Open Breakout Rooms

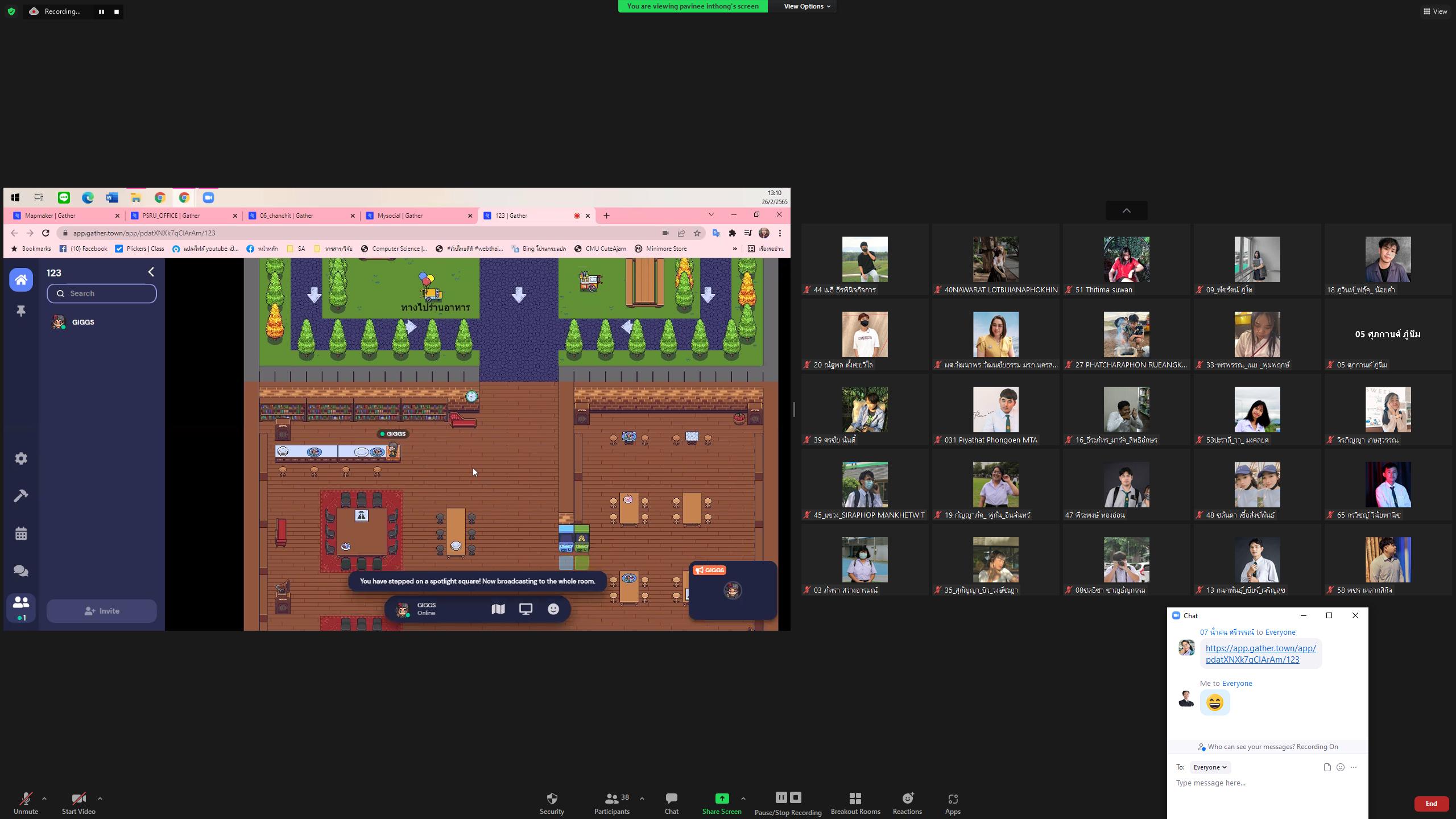tap(855, 803)
